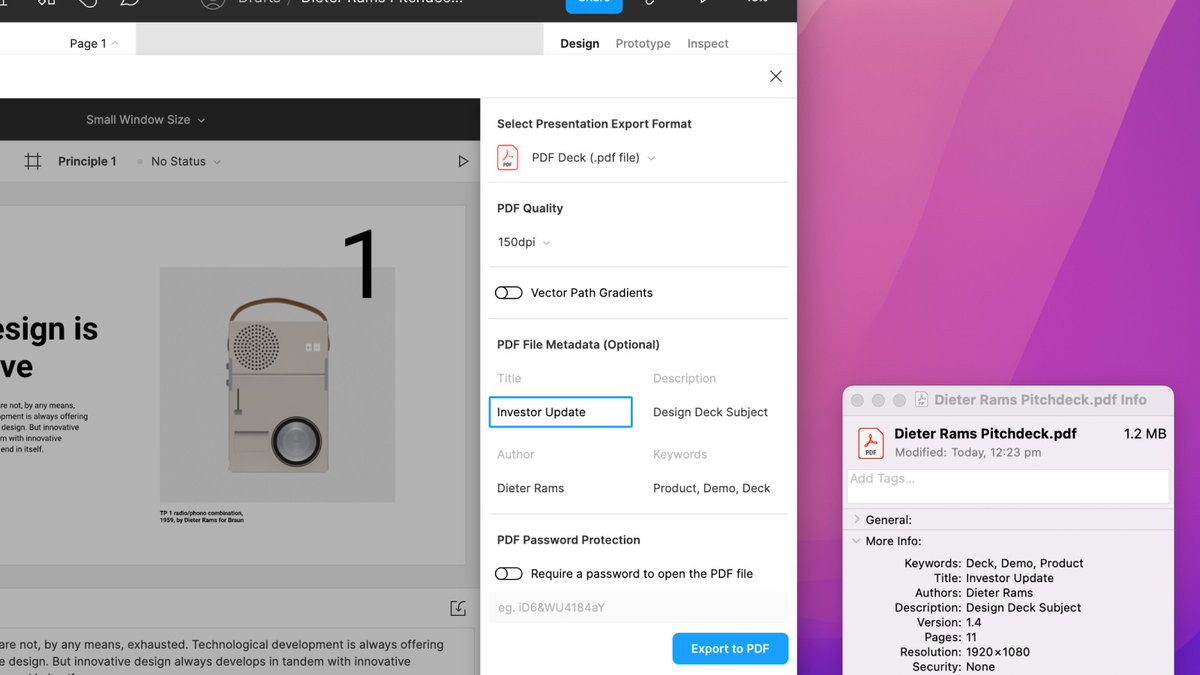Open the 150dpi PDF Quality dropdown
This screenshot has width=1200, height=675.
tap(524, 242)
